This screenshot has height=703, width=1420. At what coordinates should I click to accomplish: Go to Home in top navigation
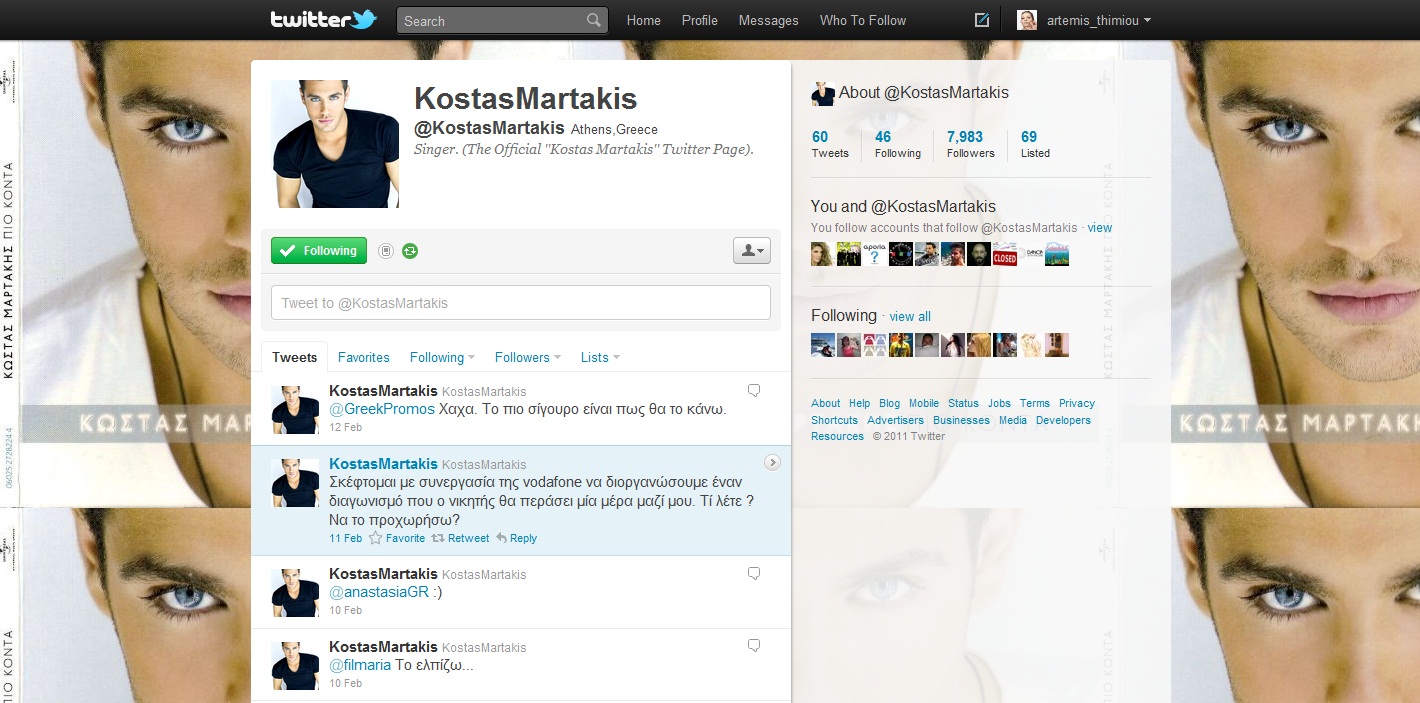click(644, 20)
